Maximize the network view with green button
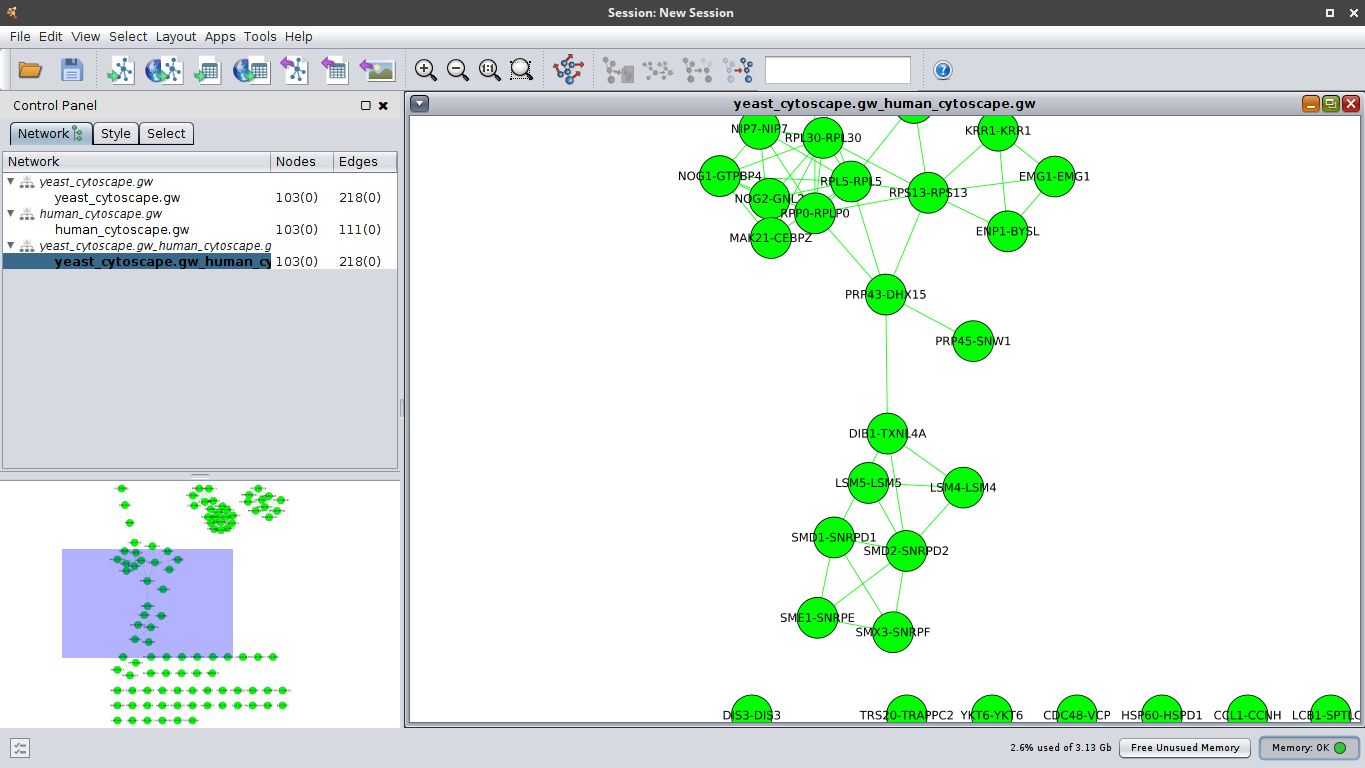The image size is (1365, 768). coord(1331,103)
